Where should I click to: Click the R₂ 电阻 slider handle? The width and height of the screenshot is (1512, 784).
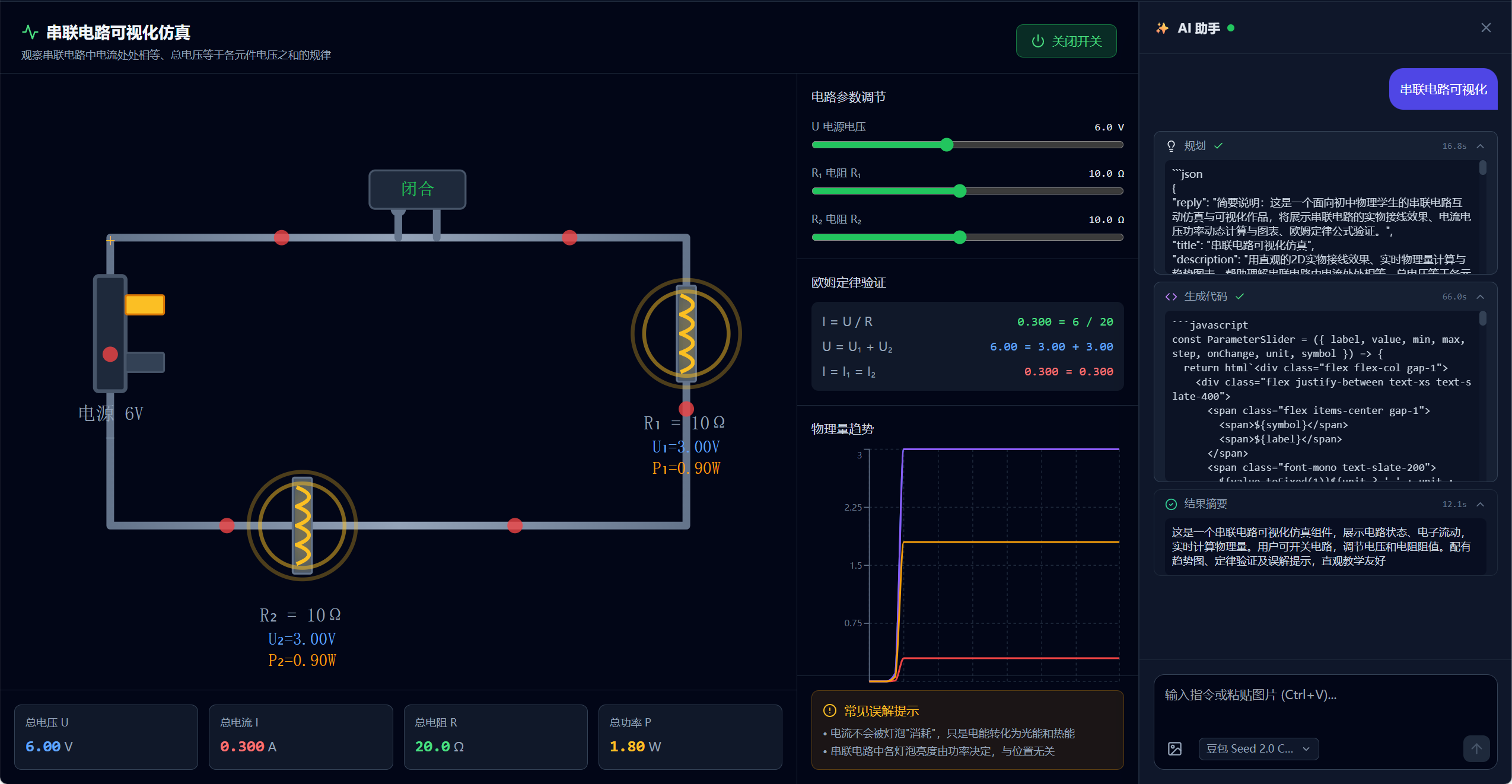[960, 237]
